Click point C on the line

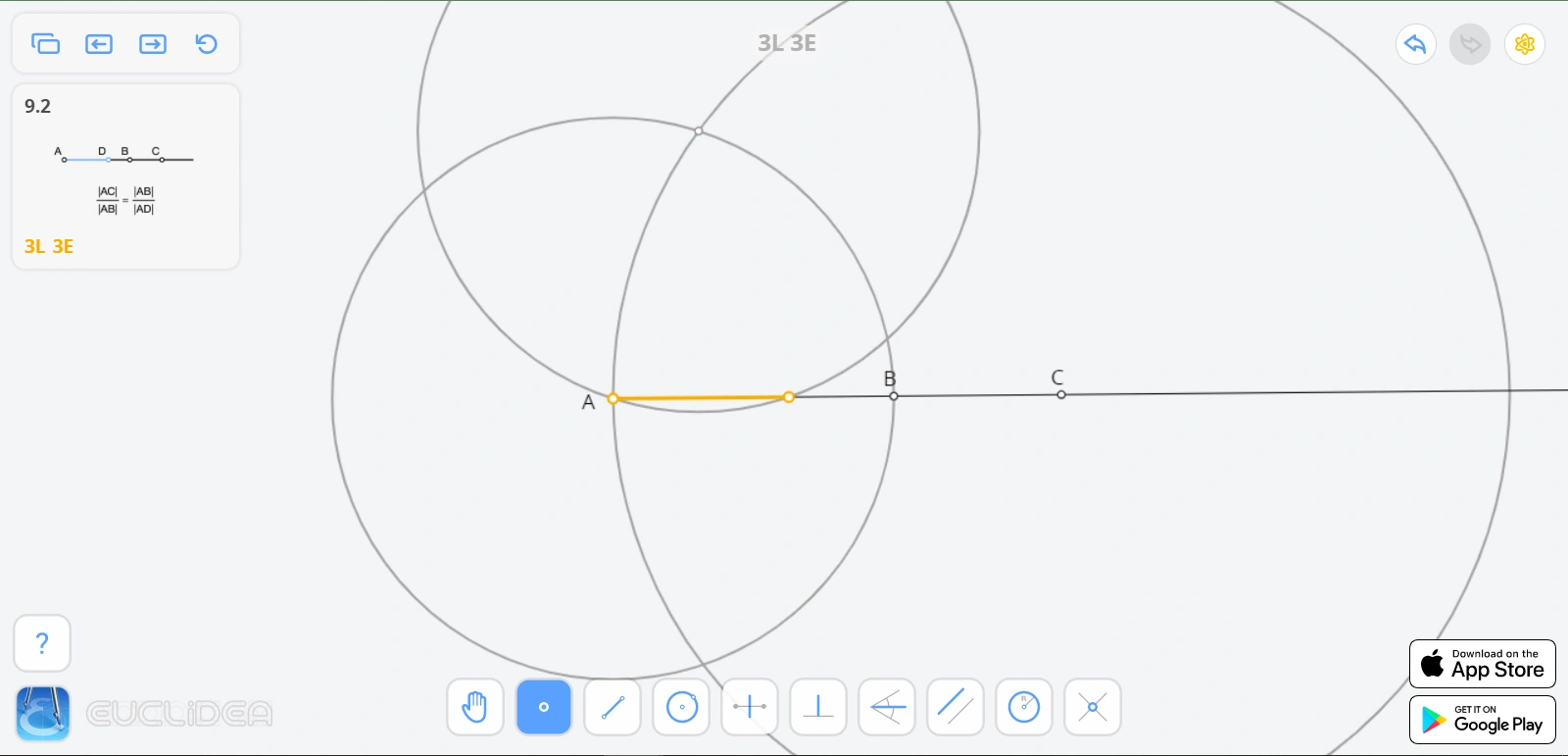[x=1061, y=394]
